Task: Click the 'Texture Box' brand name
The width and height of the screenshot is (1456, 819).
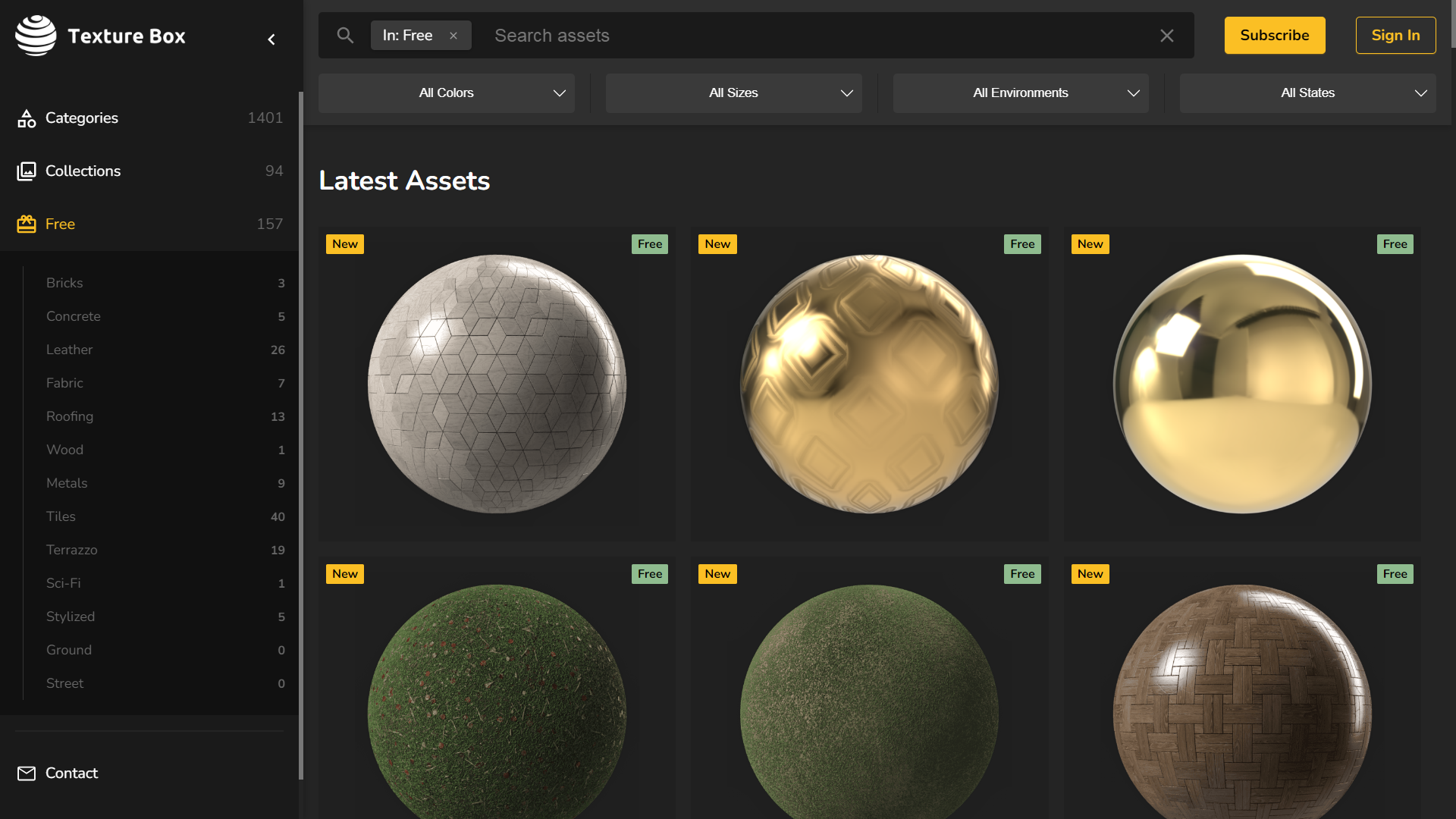Action: pyautogui.click(x=127, y=36)
